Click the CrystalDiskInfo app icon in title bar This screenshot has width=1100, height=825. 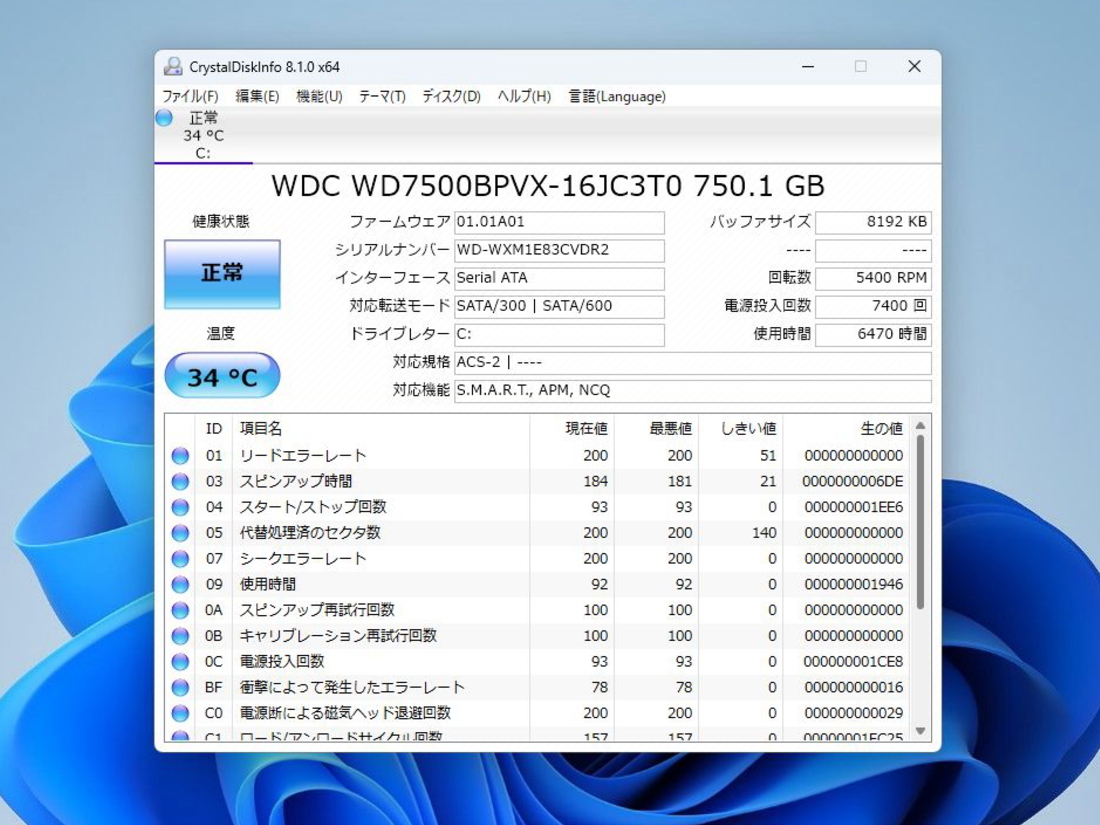(173, 67)
